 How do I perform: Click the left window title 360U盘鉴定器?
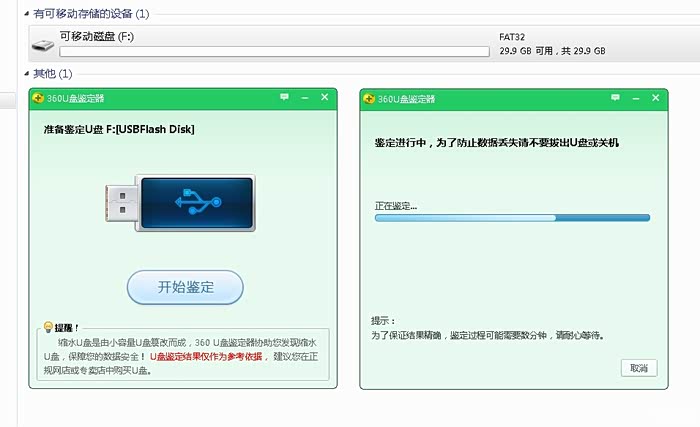click(75, 98)
